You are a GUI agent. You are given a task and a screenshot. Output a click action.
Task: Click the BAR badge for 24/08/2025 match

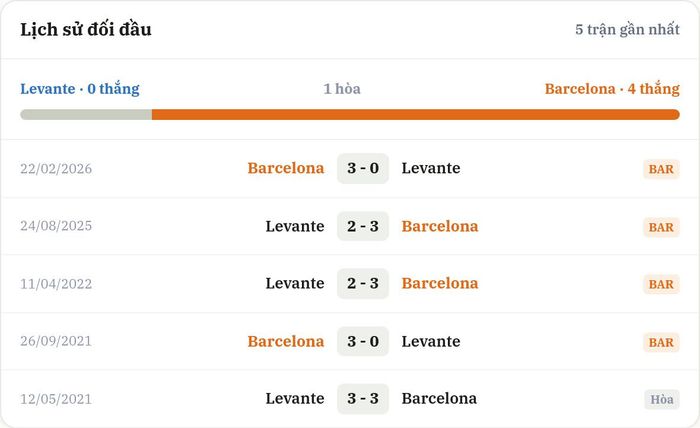tap(661, 227)
